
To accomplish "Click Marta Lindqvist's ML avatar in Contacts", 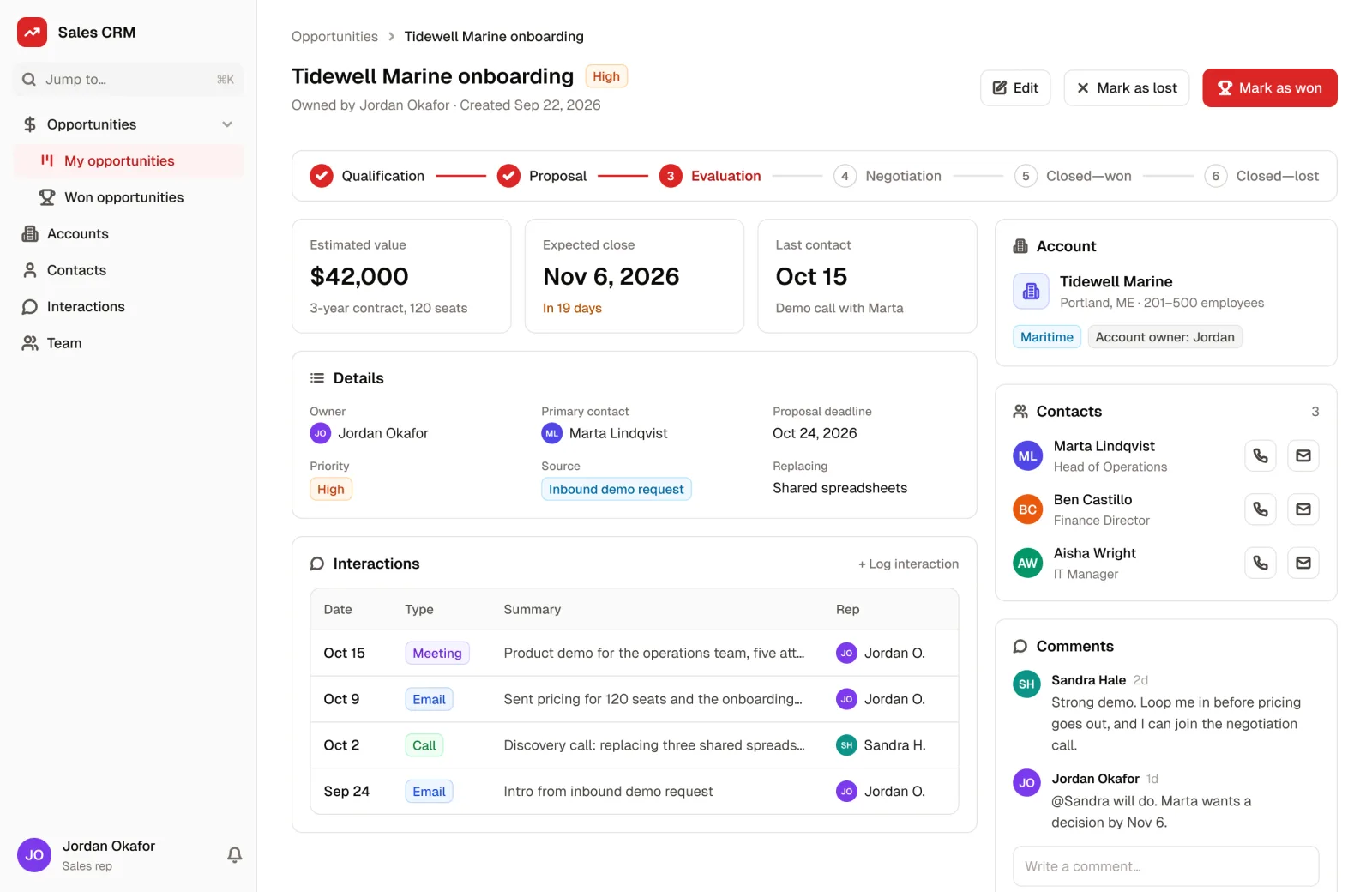I will click(x=1027, y=456).
